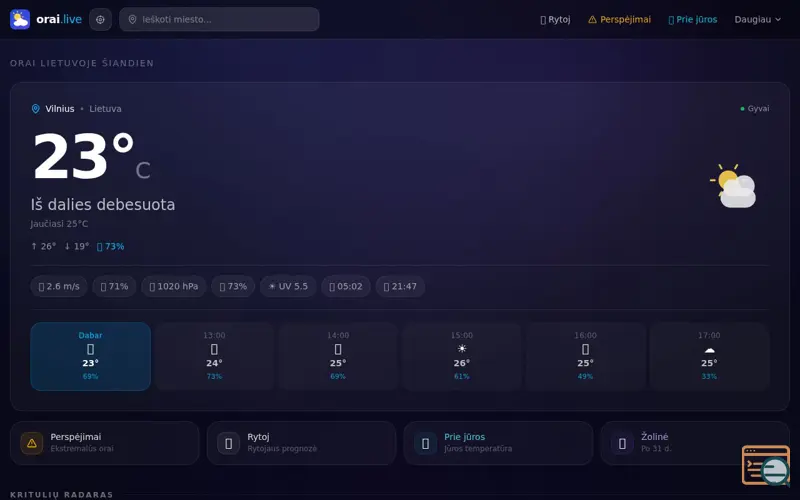Select the Dabar hourly forecast card
Image resolution: width=800 pixels, height=500 pixels.
(x=91, y=356)
